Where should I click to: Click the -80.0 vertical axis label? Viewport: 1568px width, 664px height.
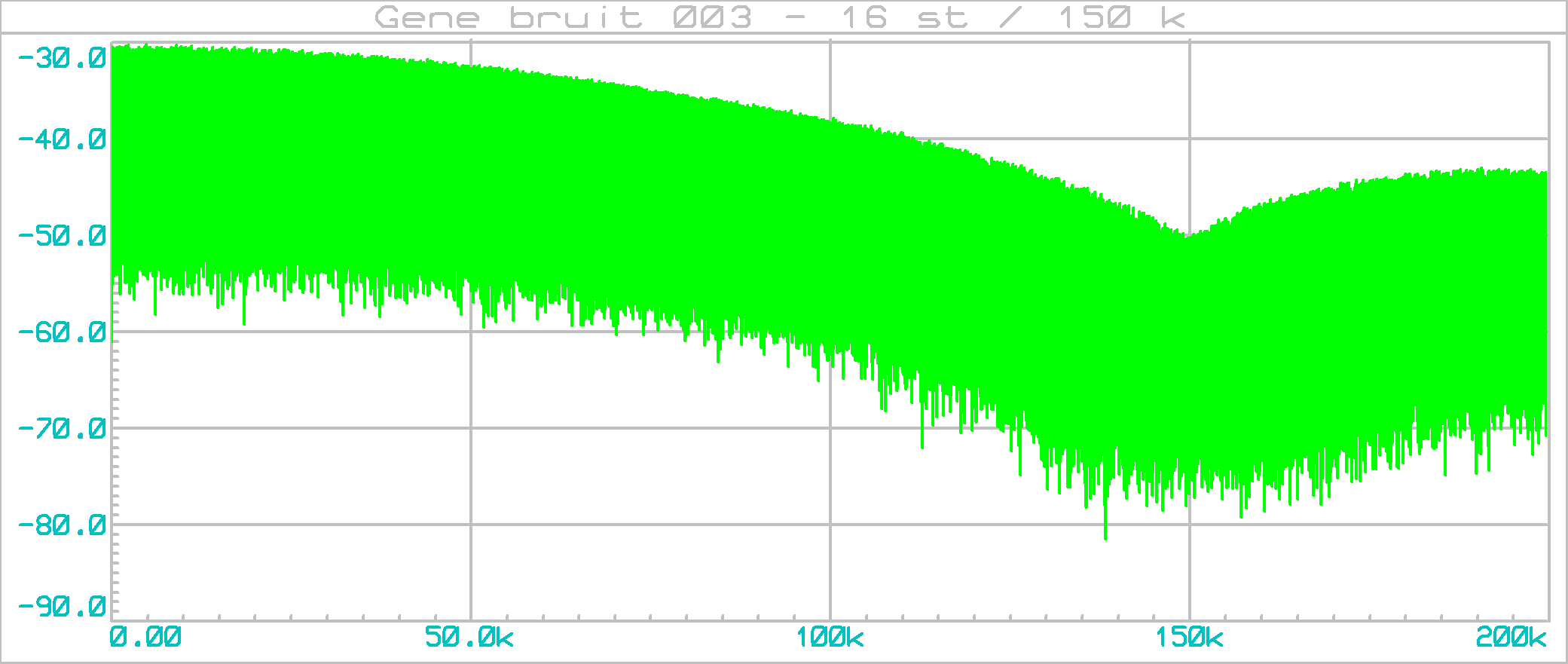(60, 525)
